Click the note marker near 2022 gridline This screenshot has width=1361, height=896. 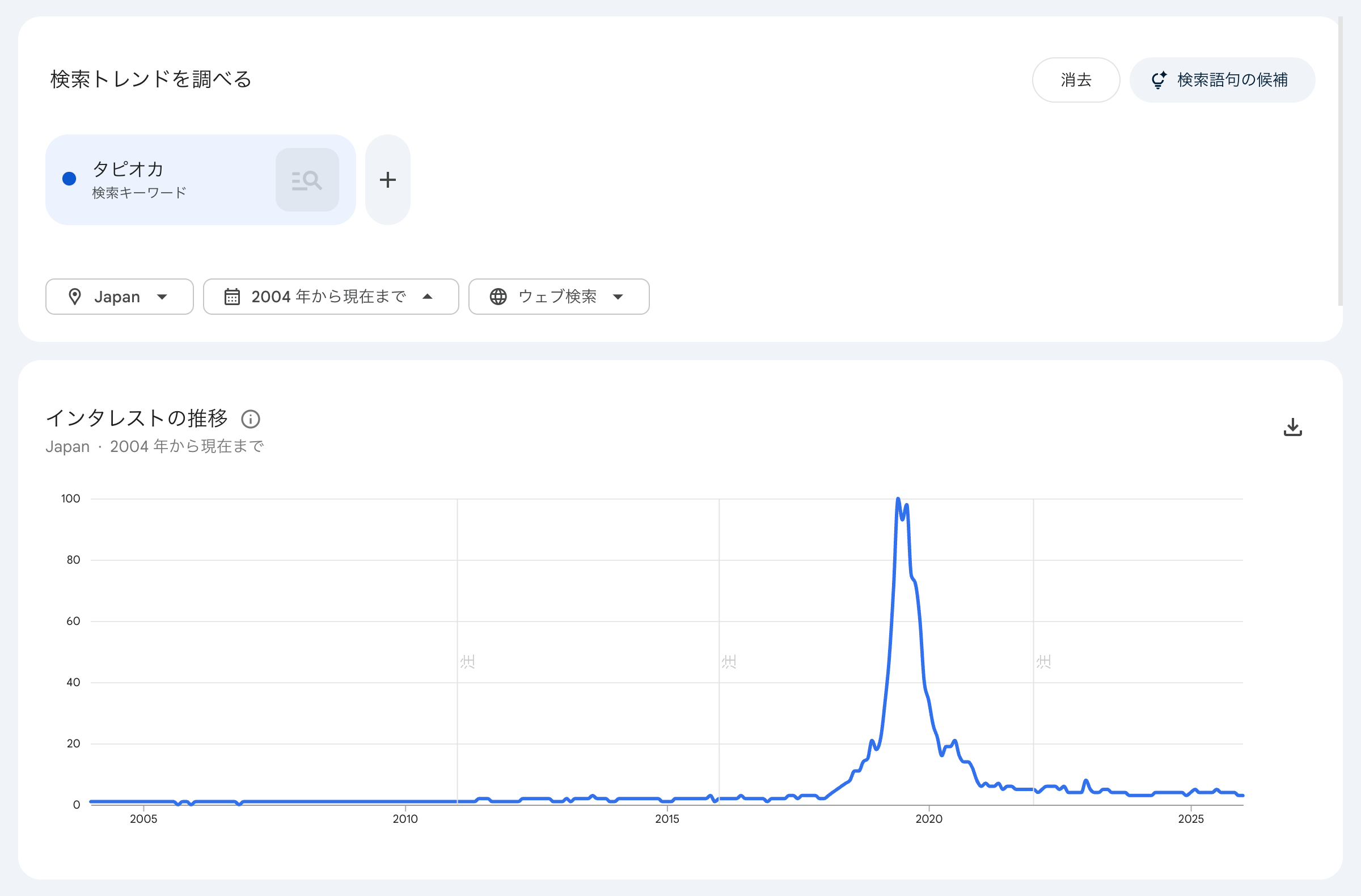click(x=1043, y=662)
